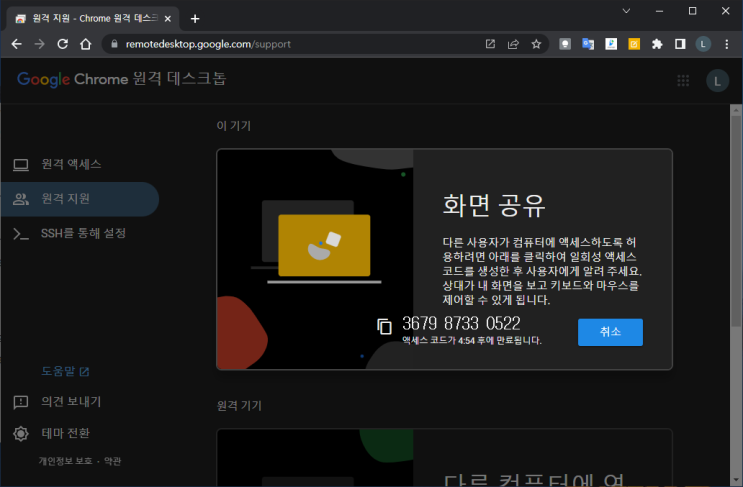743x487 pixels.
Task: Click the code expiry 4:54 text
Action: coord(472,340)
